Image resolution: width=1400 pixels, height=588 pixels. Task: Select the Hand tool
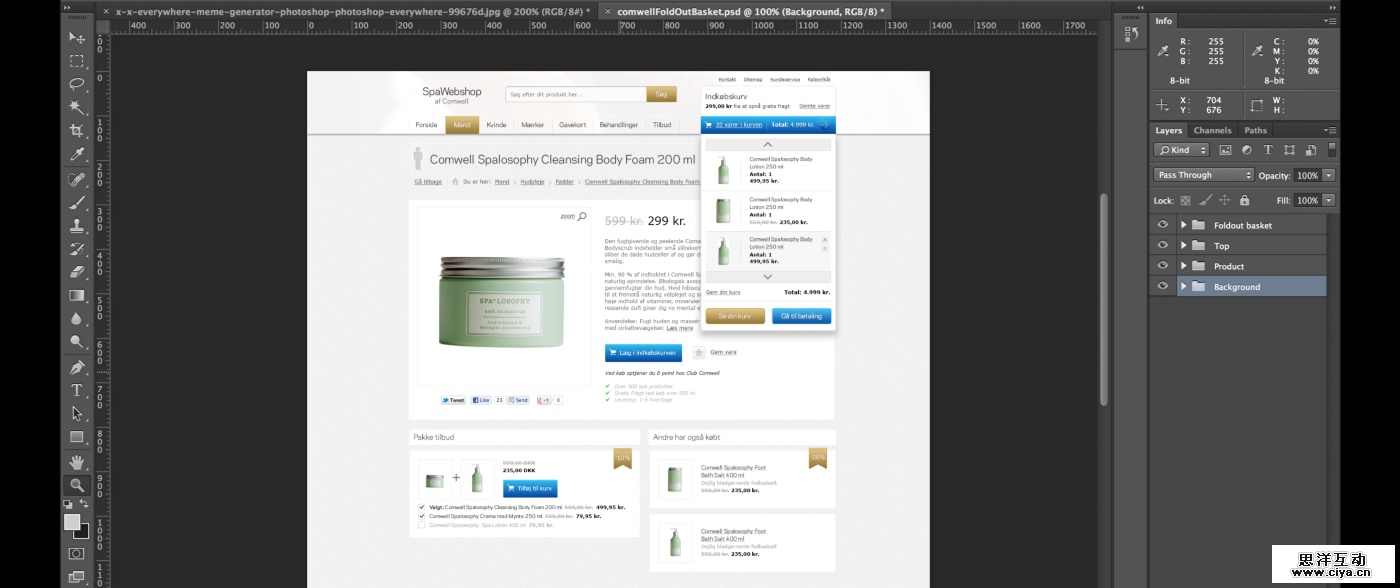[x=77, y=462]
